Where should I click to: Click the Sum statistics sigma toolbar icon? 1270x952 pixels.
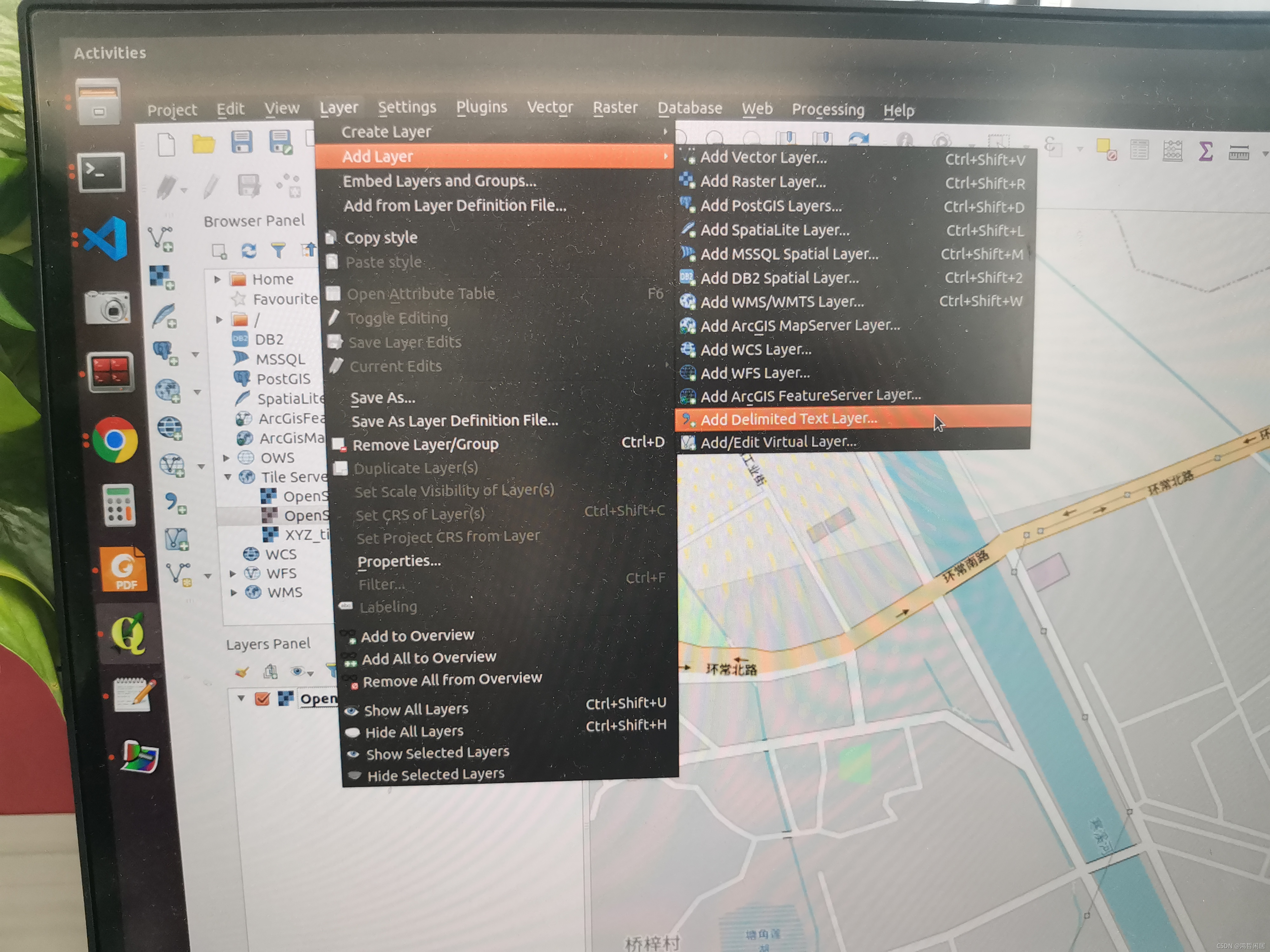(1205, 151)
